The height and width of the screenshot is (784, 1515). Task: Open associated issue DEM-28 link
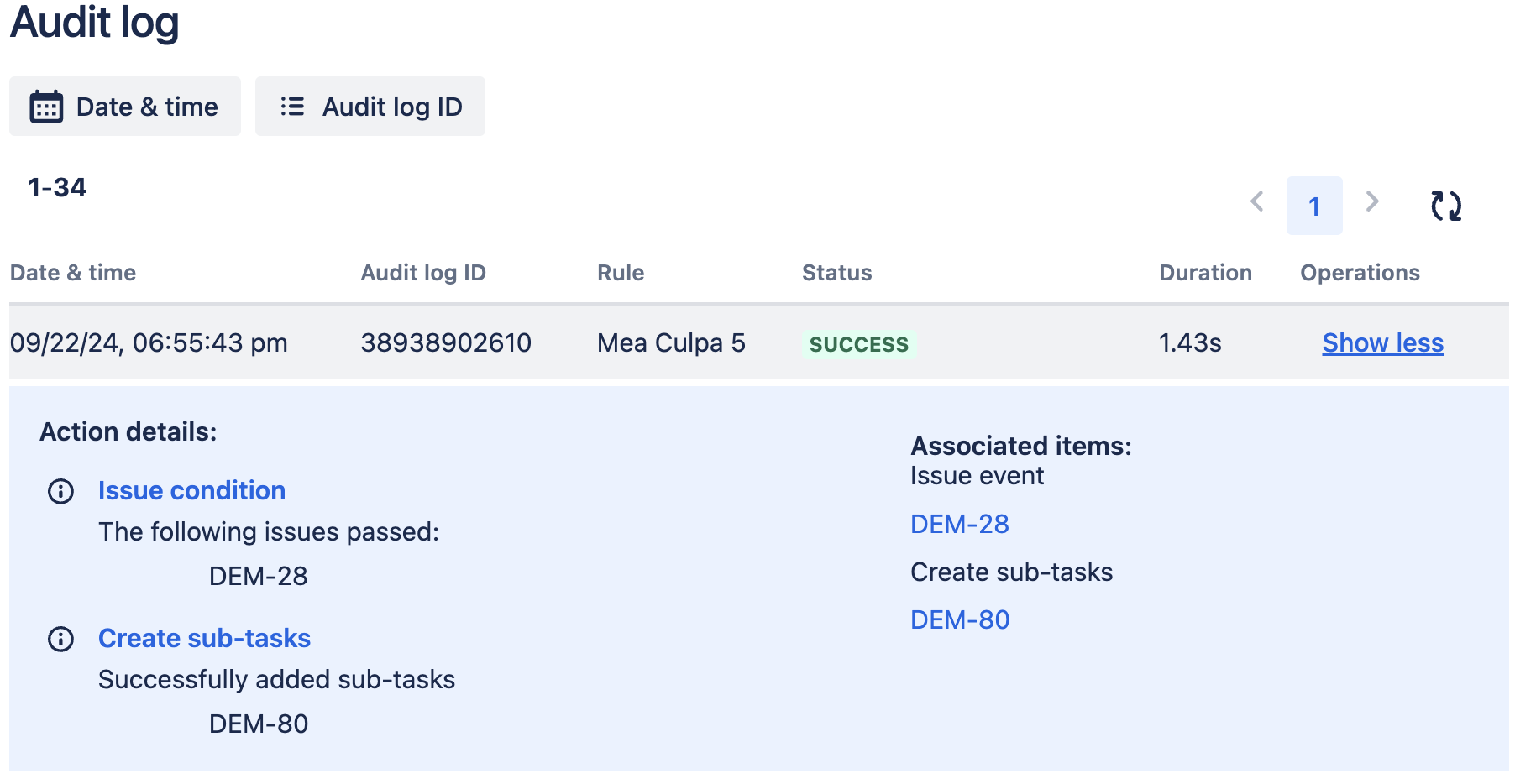[960, 524]
